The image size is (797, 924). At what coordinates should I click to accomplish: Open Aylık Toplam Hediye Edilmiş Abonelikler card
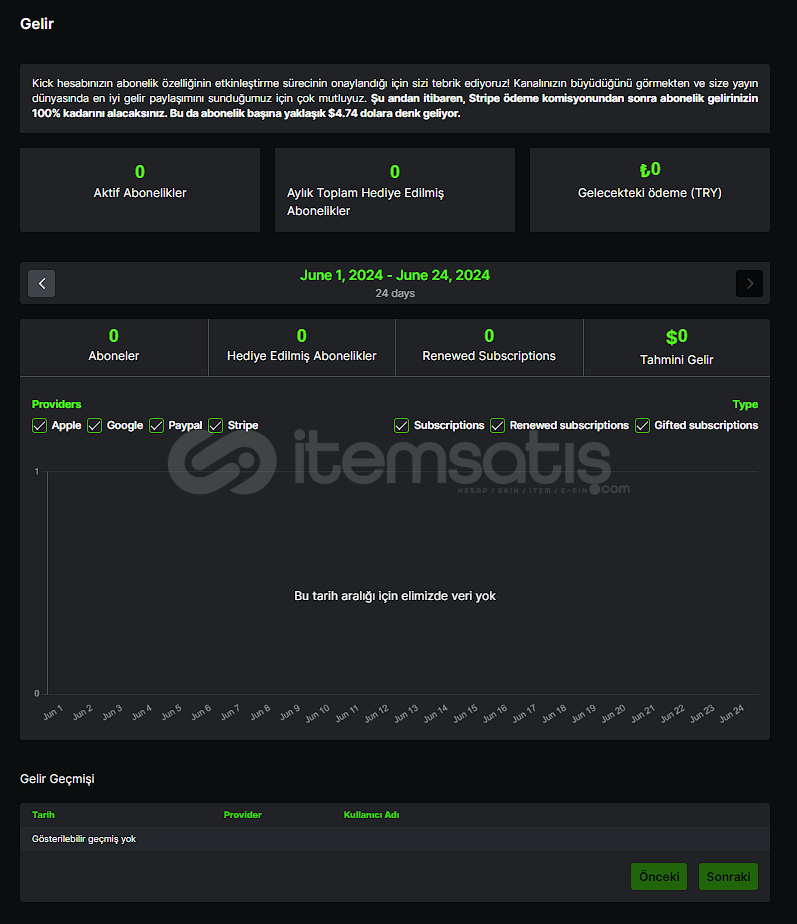point(395,190)
